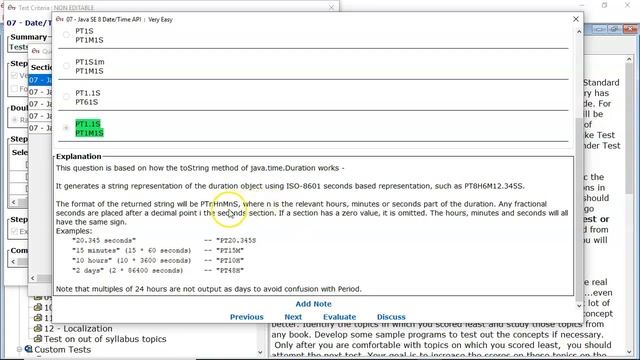Click the out of syllabus topics test icon
Image resolution: width=640 pixels, height=360 pixels.
click(x=38, y=339)
